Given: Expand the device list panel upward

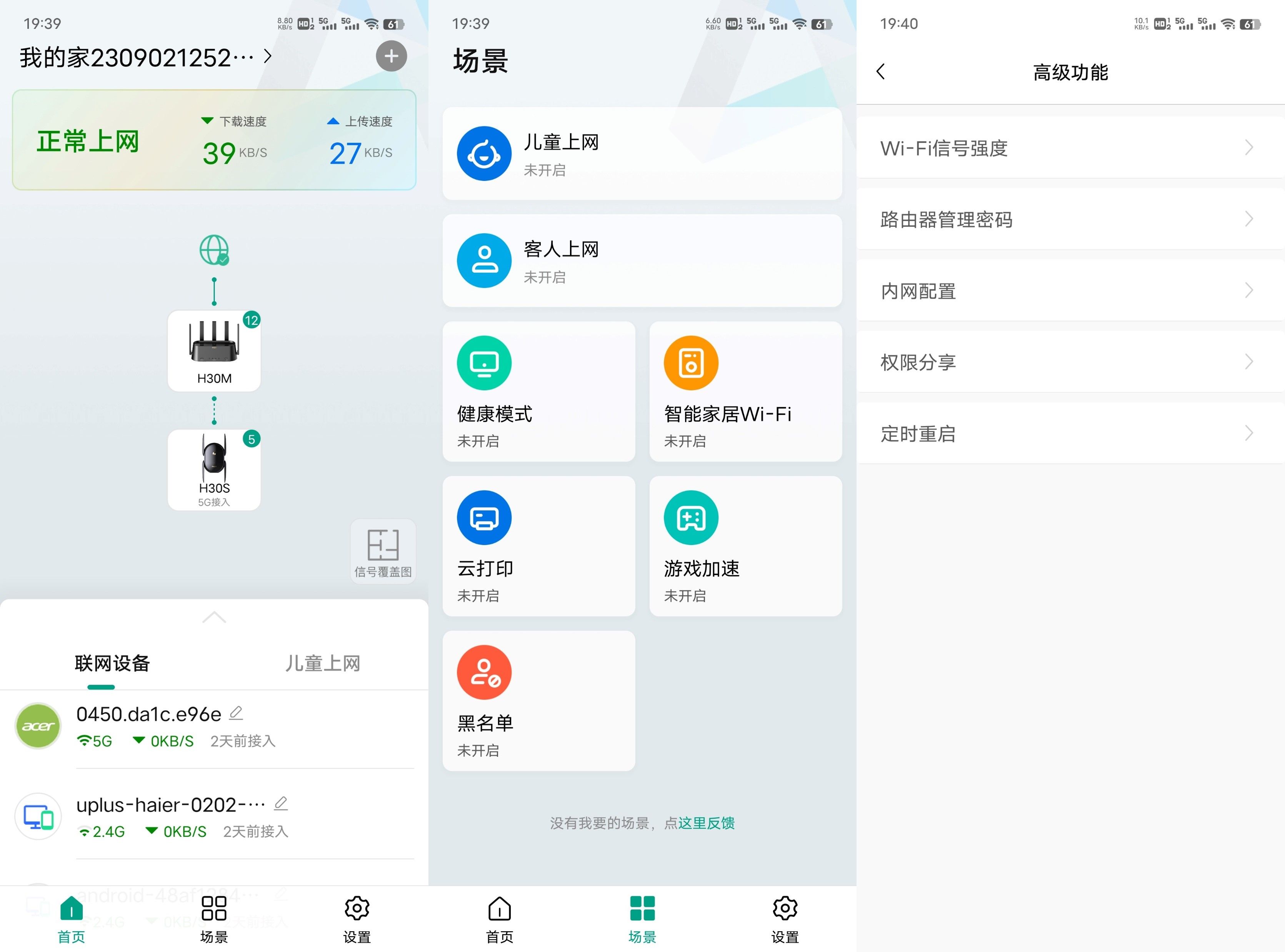Looking at the screenshot, I should [x=214, y=617].
